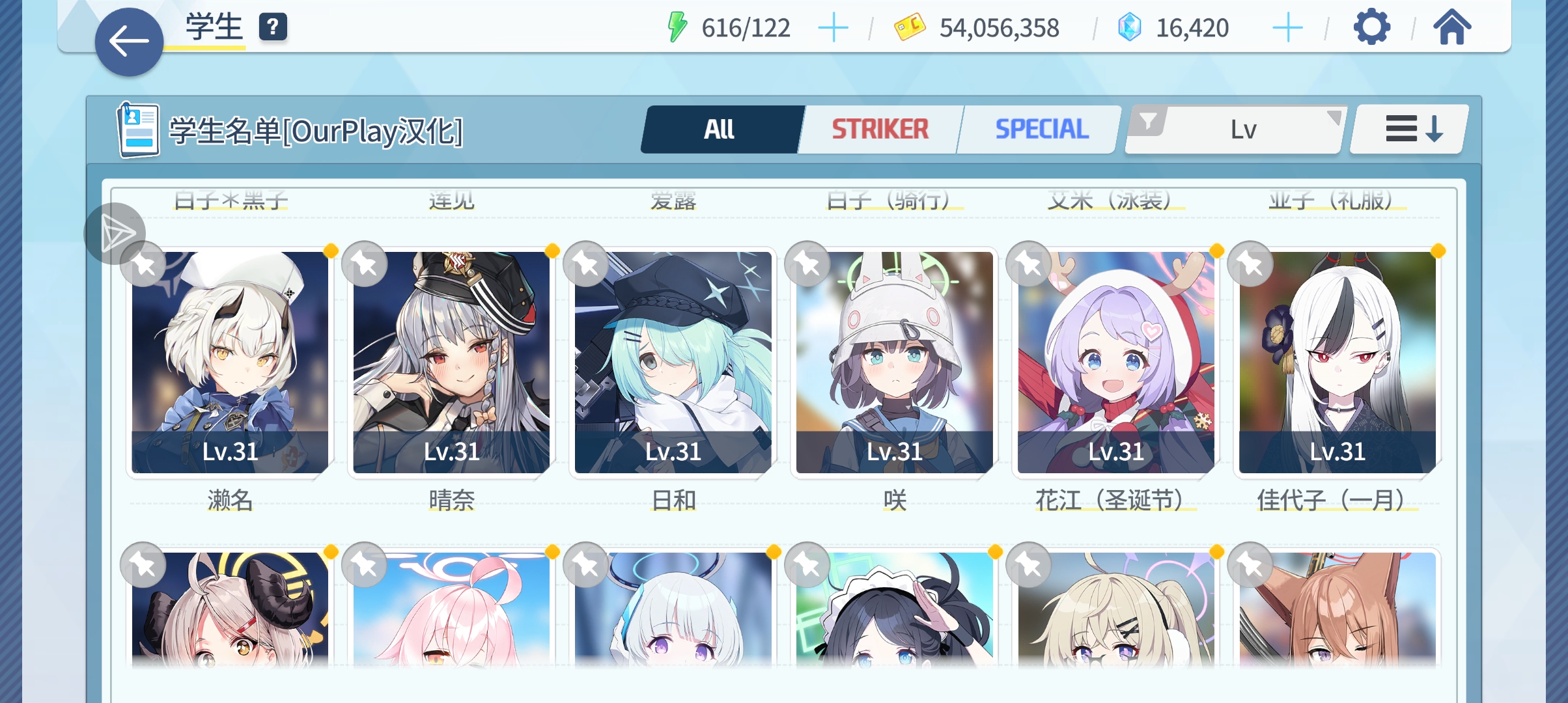
Task: Go back with the arrow button
Action: click(129, 42)
